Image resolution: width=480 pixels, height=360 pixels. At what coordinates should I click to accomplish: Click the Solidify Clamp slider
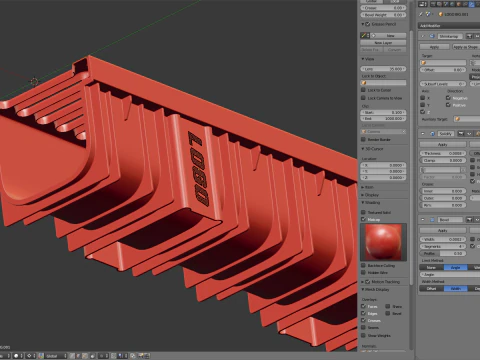443,160
